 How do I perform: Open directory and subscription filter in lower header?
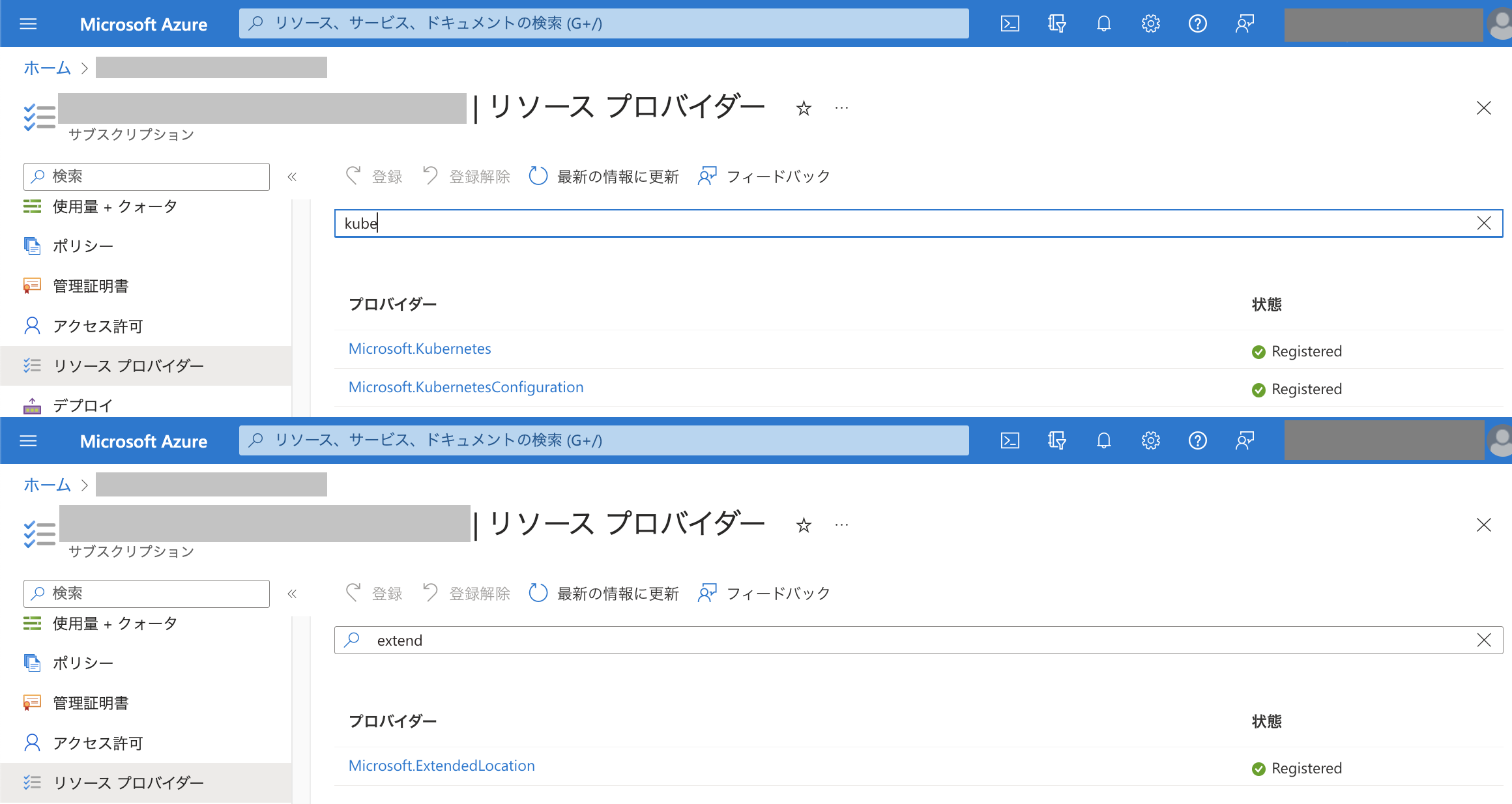coord(1056,441)
